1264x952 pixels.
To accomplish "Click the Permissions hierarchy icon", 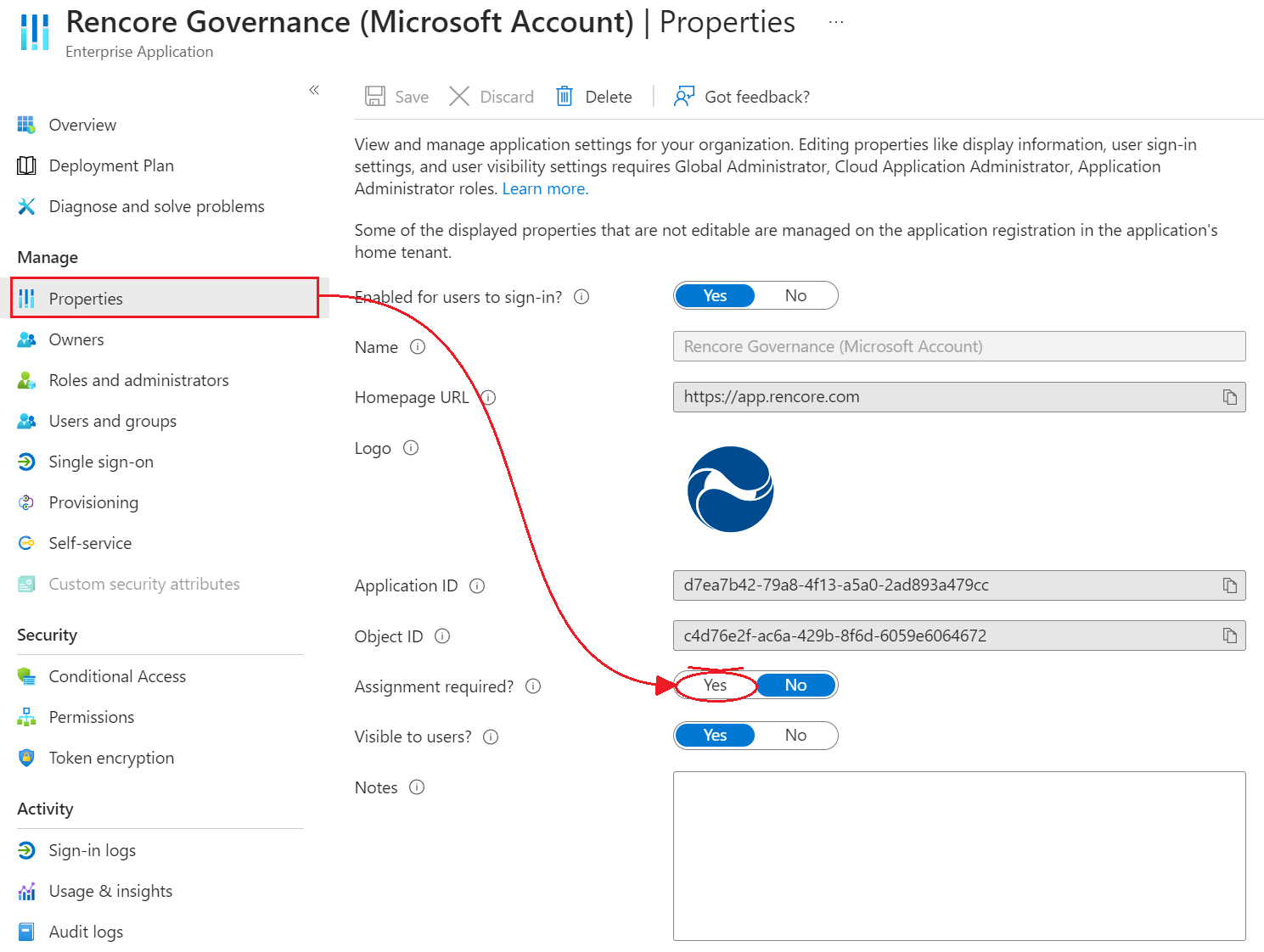I will (26, 717).
